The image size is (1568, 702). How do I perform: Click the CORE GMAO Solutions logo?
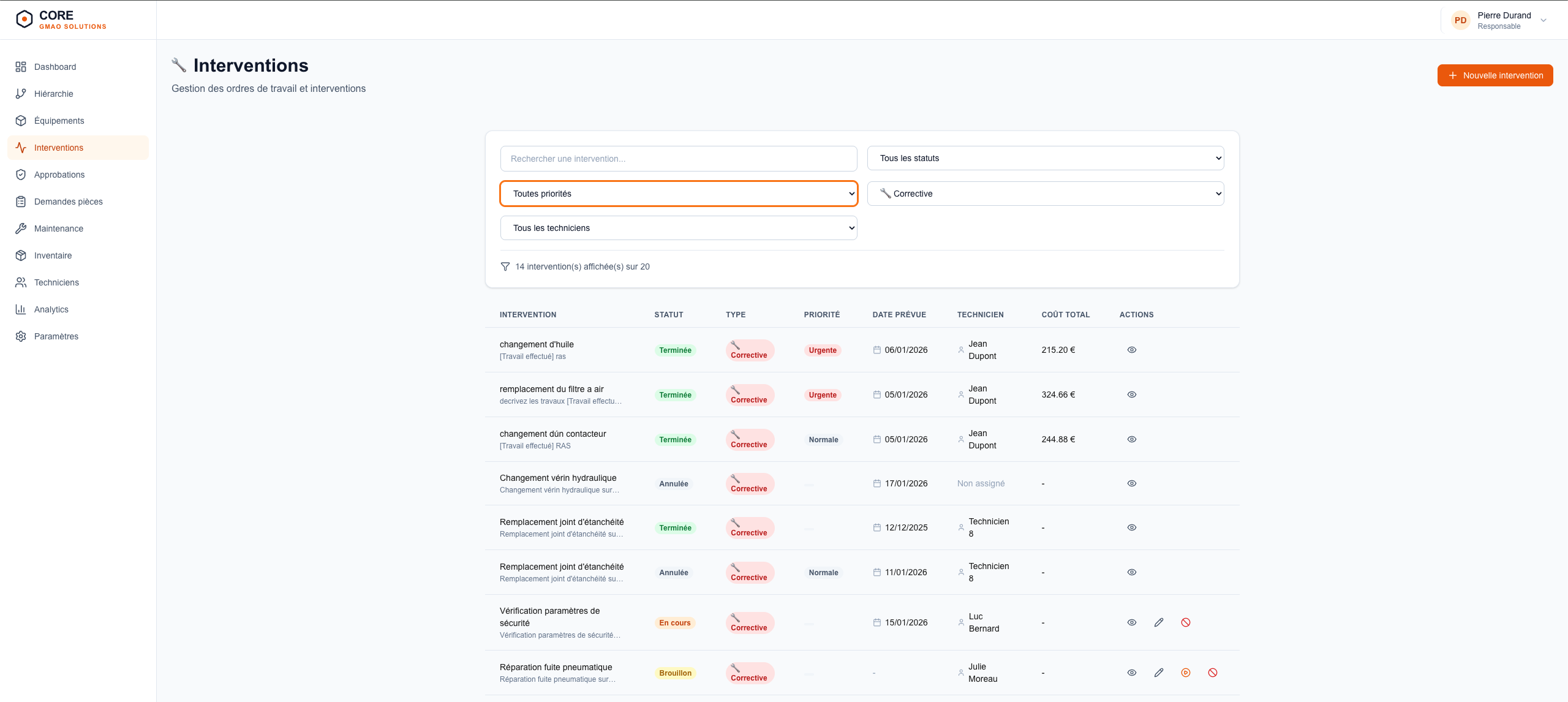click(61, 20)
